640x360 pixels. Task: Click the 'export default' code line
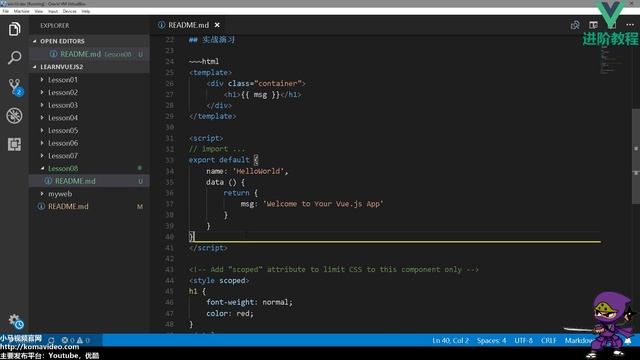pyautogui.click(x=223, y=160)
